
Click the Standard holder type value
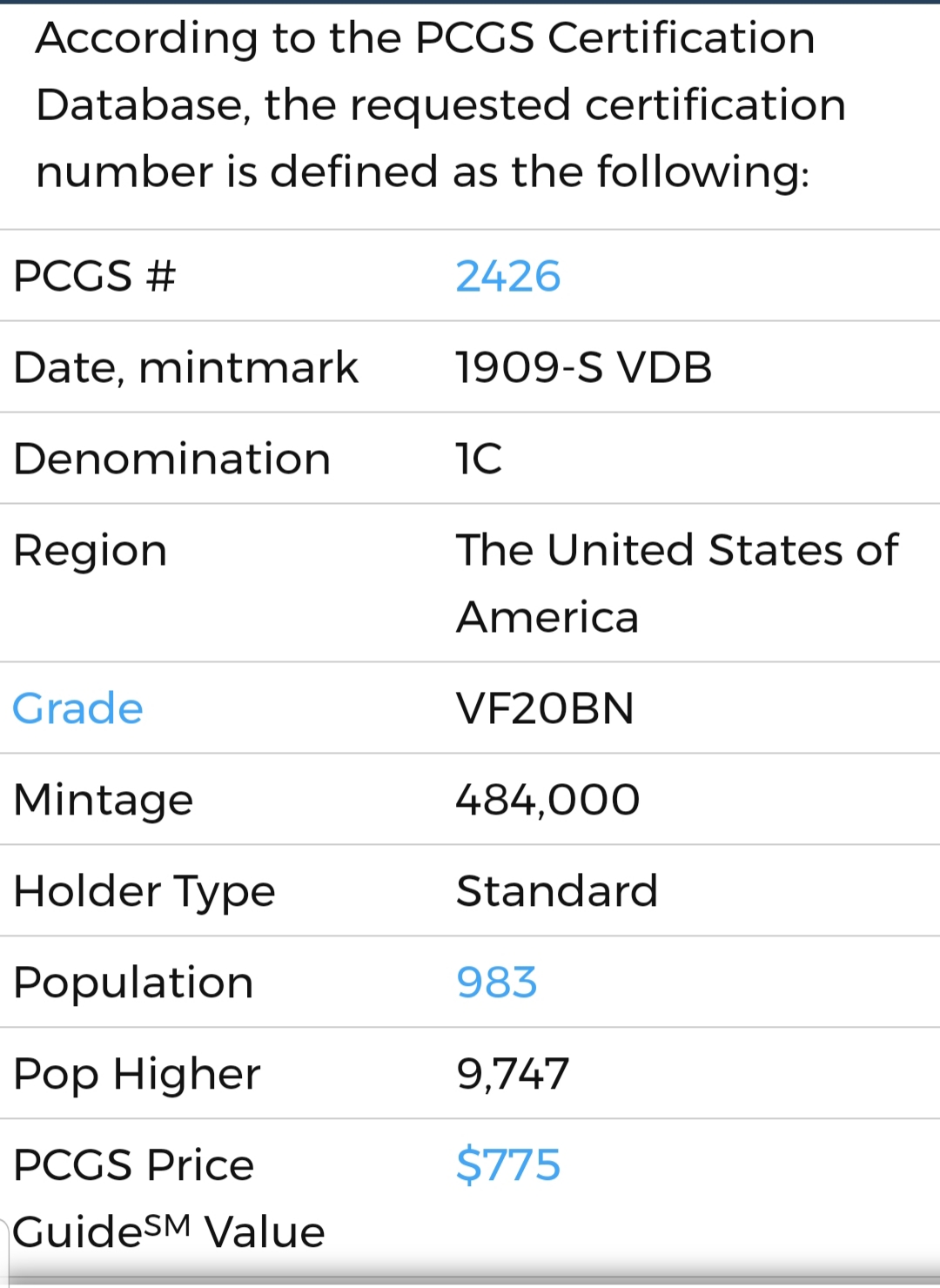point(557,891)
